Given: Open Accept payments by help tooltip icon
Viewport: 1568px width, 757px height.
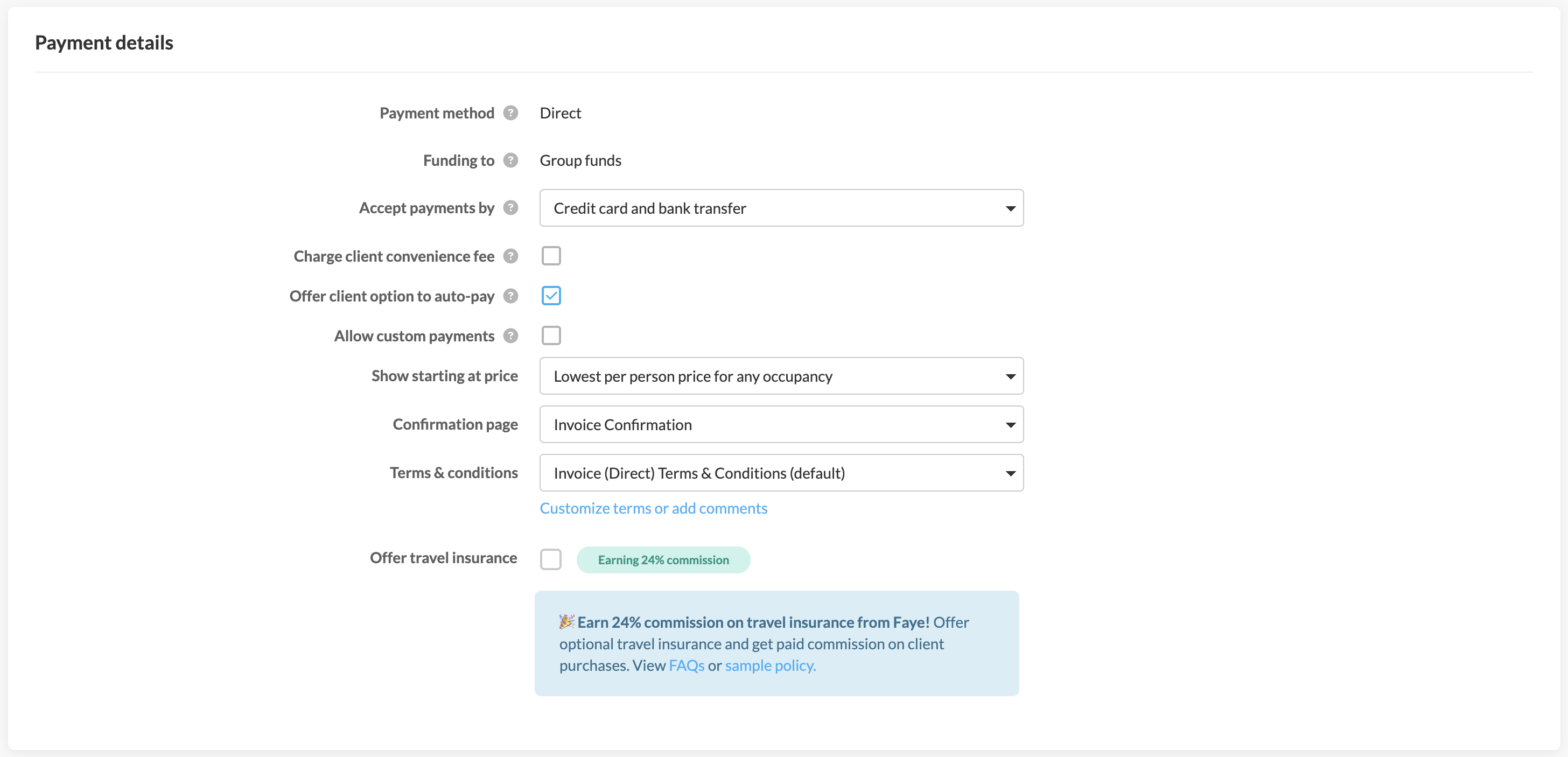Looking at the screenshot, I should [510, 208].
